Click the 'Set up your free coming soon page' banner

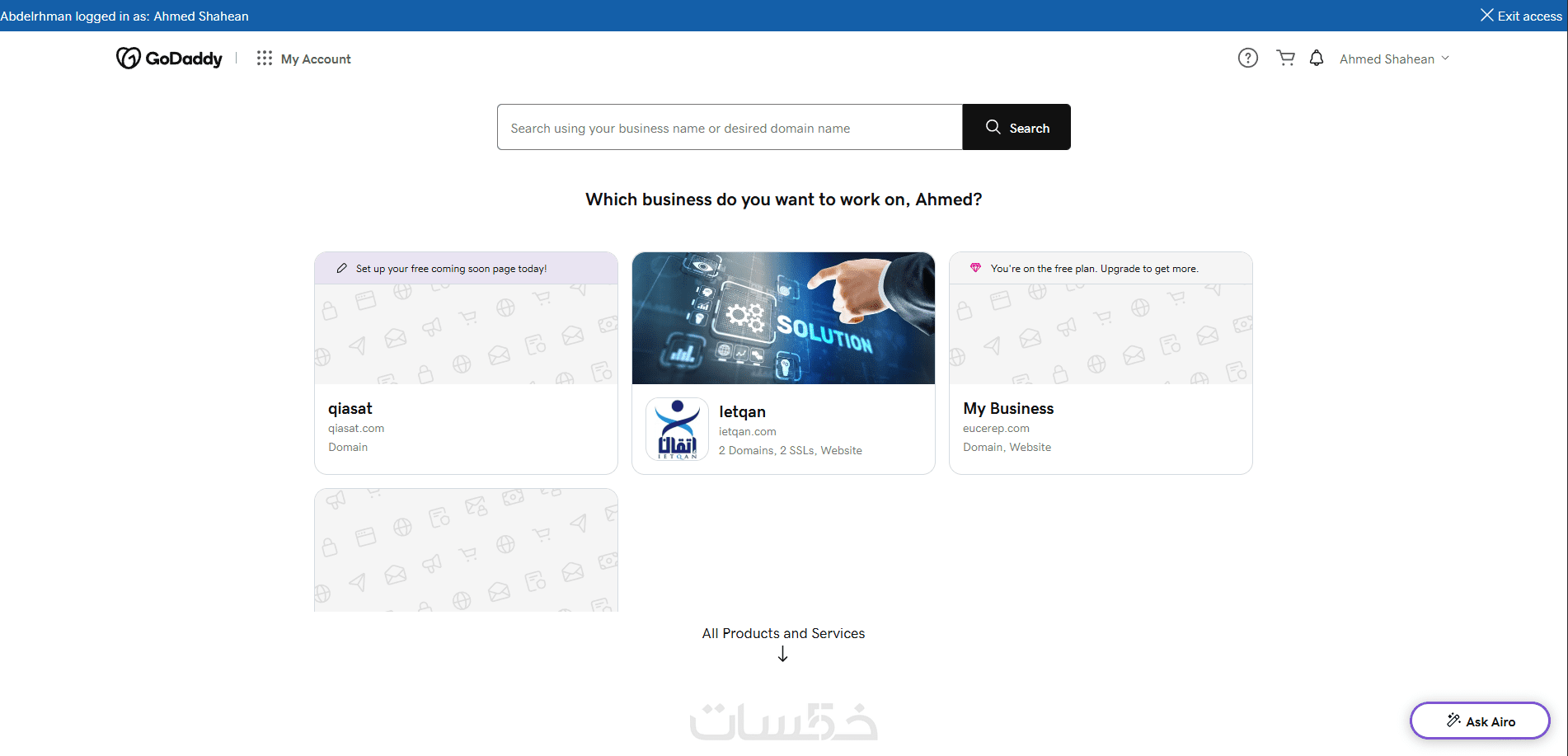click(x=466, y=268)
